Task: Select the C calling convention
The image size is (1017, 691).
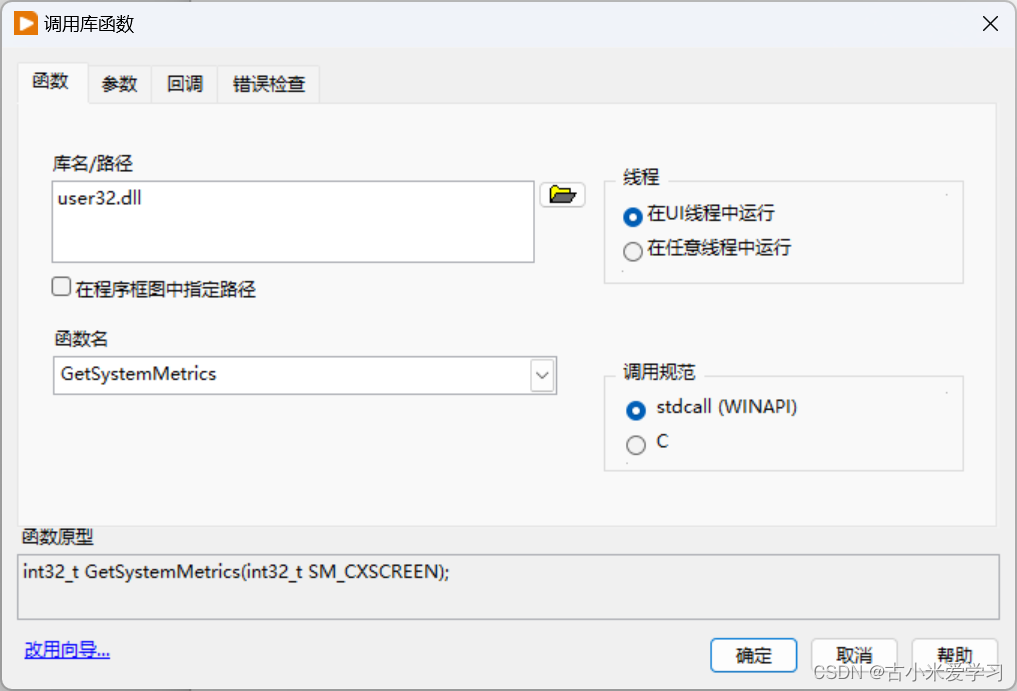Action: click(635, 444)
